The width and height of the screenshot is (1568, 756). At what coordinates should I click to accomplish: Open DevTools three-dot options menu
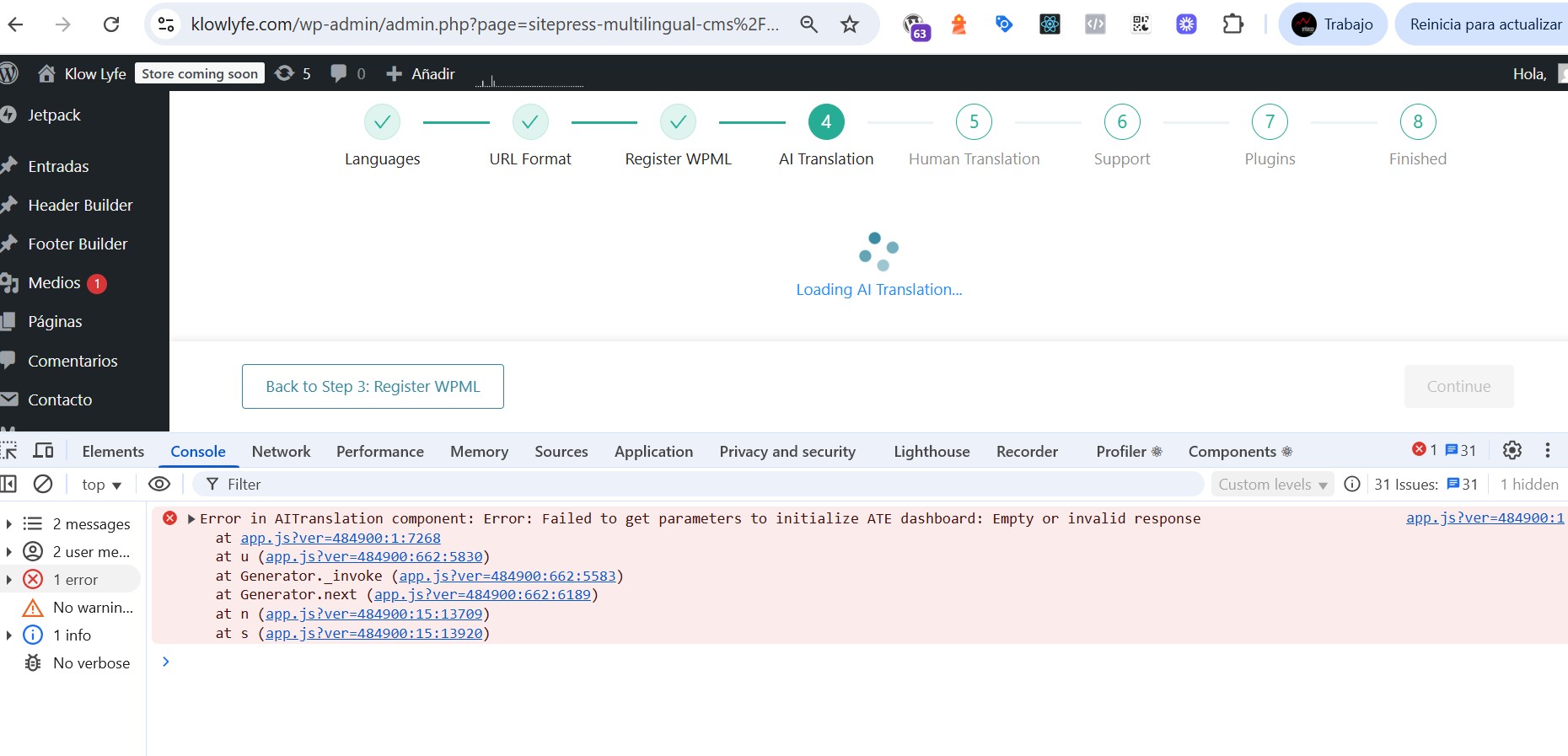tap(1548, 451)
